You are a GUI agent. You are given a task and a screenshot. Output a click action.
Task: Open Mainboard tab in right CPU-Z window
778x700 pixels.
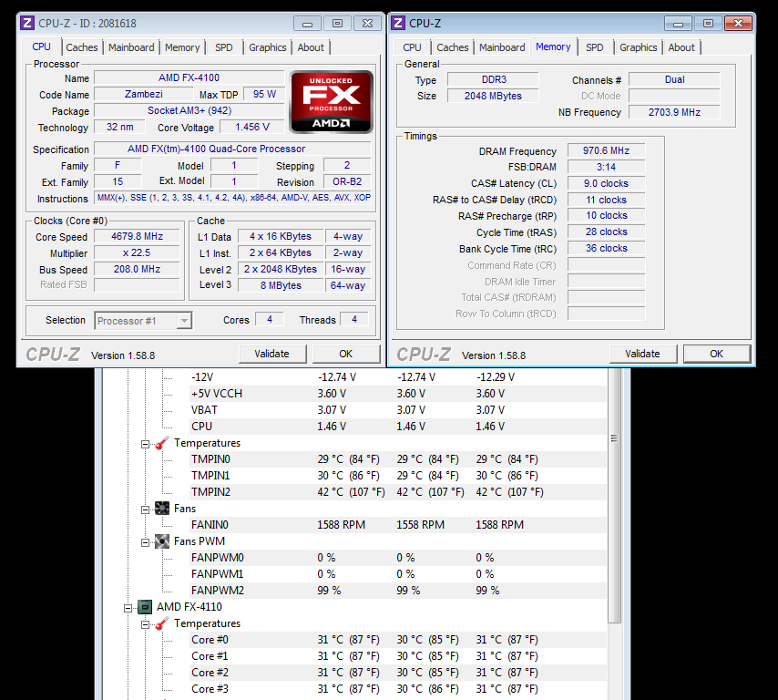point(502,48)
